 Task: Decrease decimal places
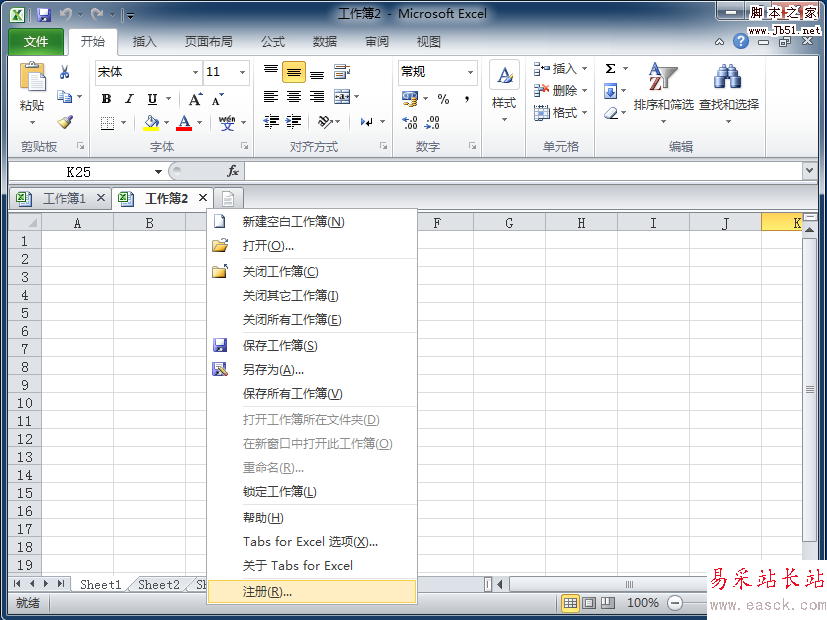(x=432, y=123)
